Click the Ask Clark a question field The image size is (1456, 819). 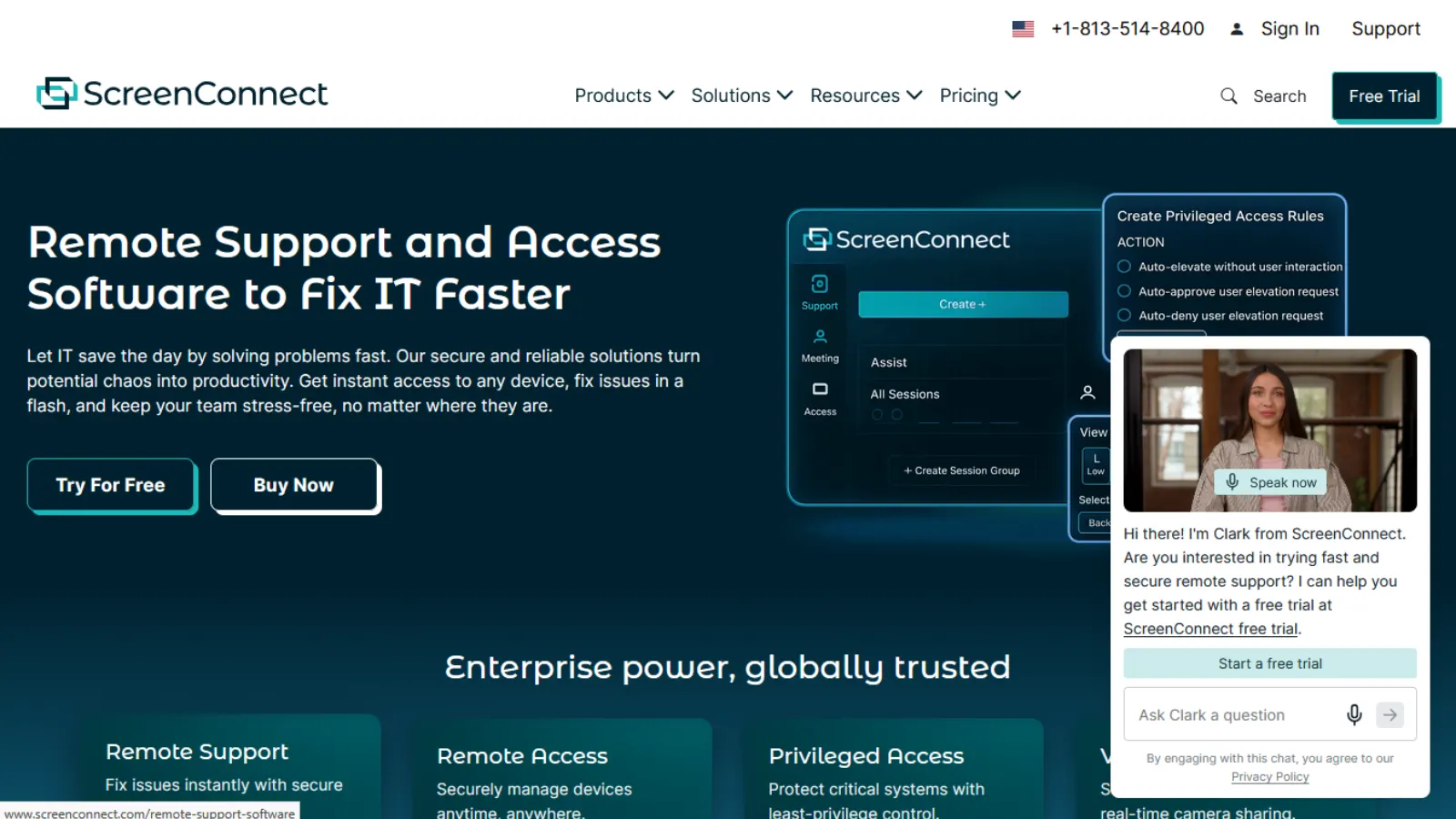pyautogui.click(x=1233, y=715)
